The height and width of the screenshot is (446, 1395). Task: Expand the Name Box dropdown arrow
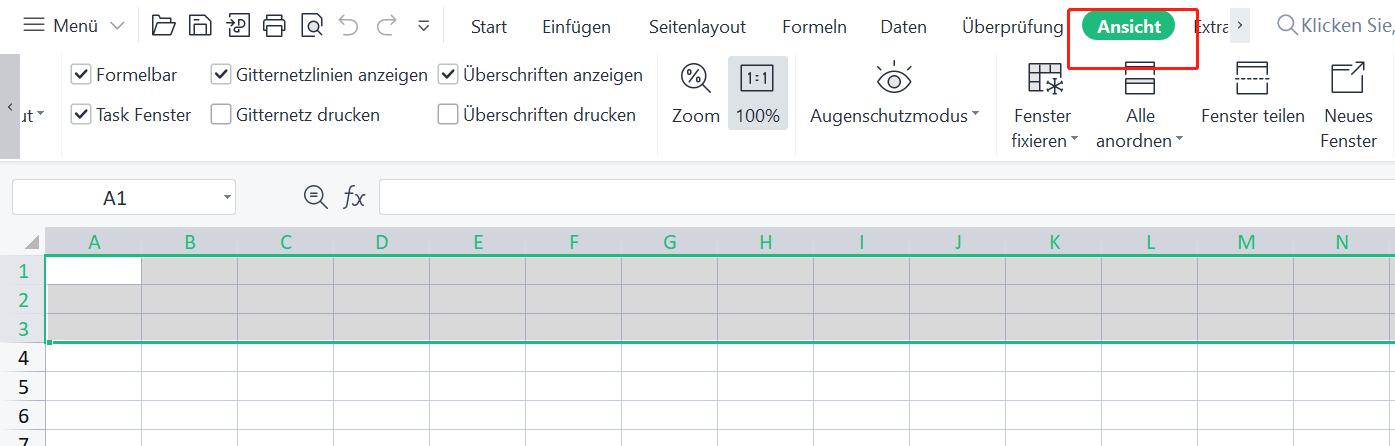click(x=229, y=198)
